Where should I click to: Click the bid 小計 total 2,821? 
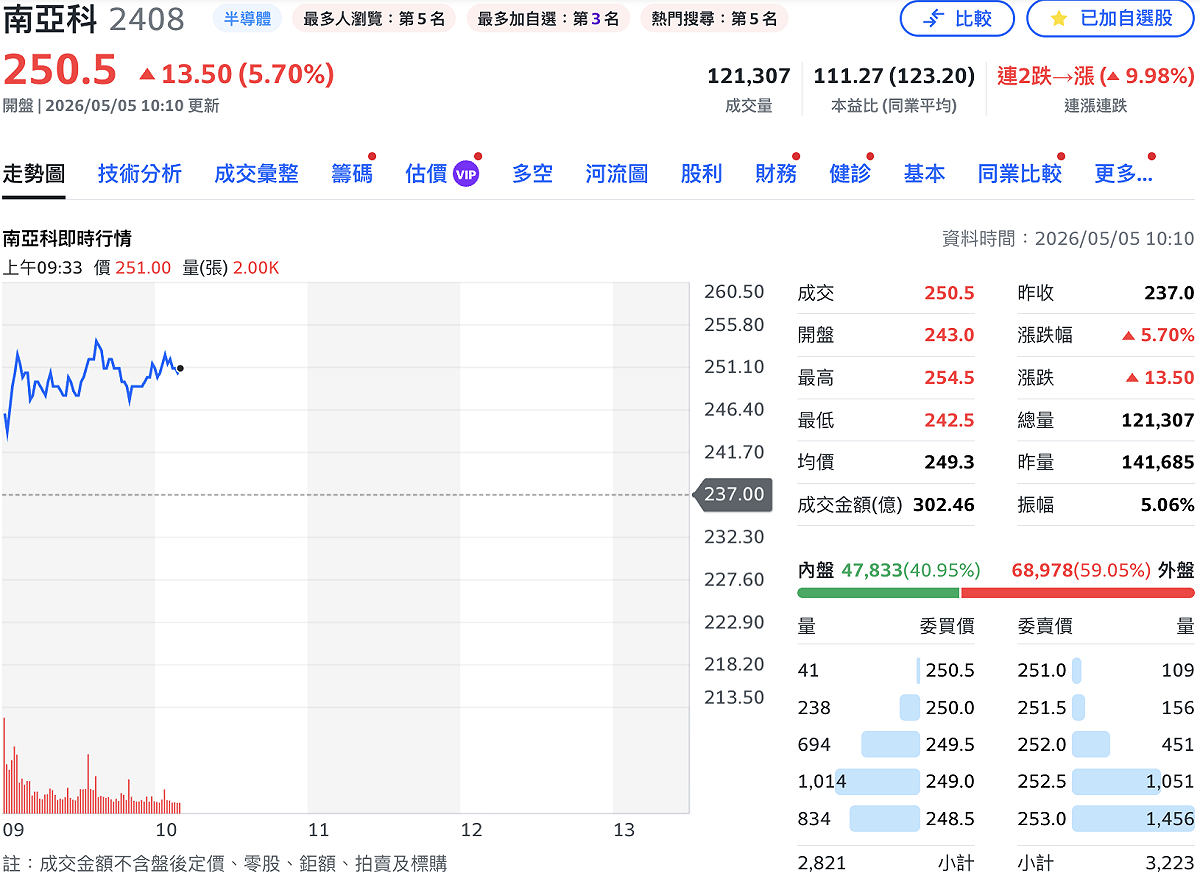point(822,863)
